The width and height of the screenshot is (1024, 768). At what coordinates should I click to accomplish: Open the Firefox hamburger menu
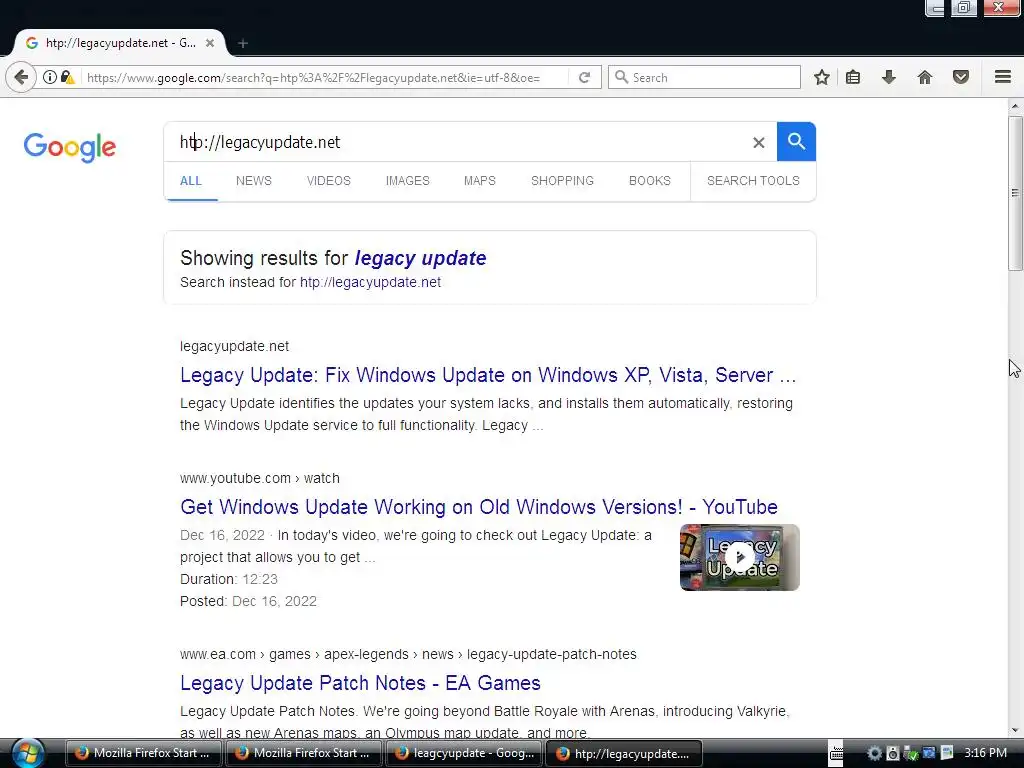(x=1003, y=77)
